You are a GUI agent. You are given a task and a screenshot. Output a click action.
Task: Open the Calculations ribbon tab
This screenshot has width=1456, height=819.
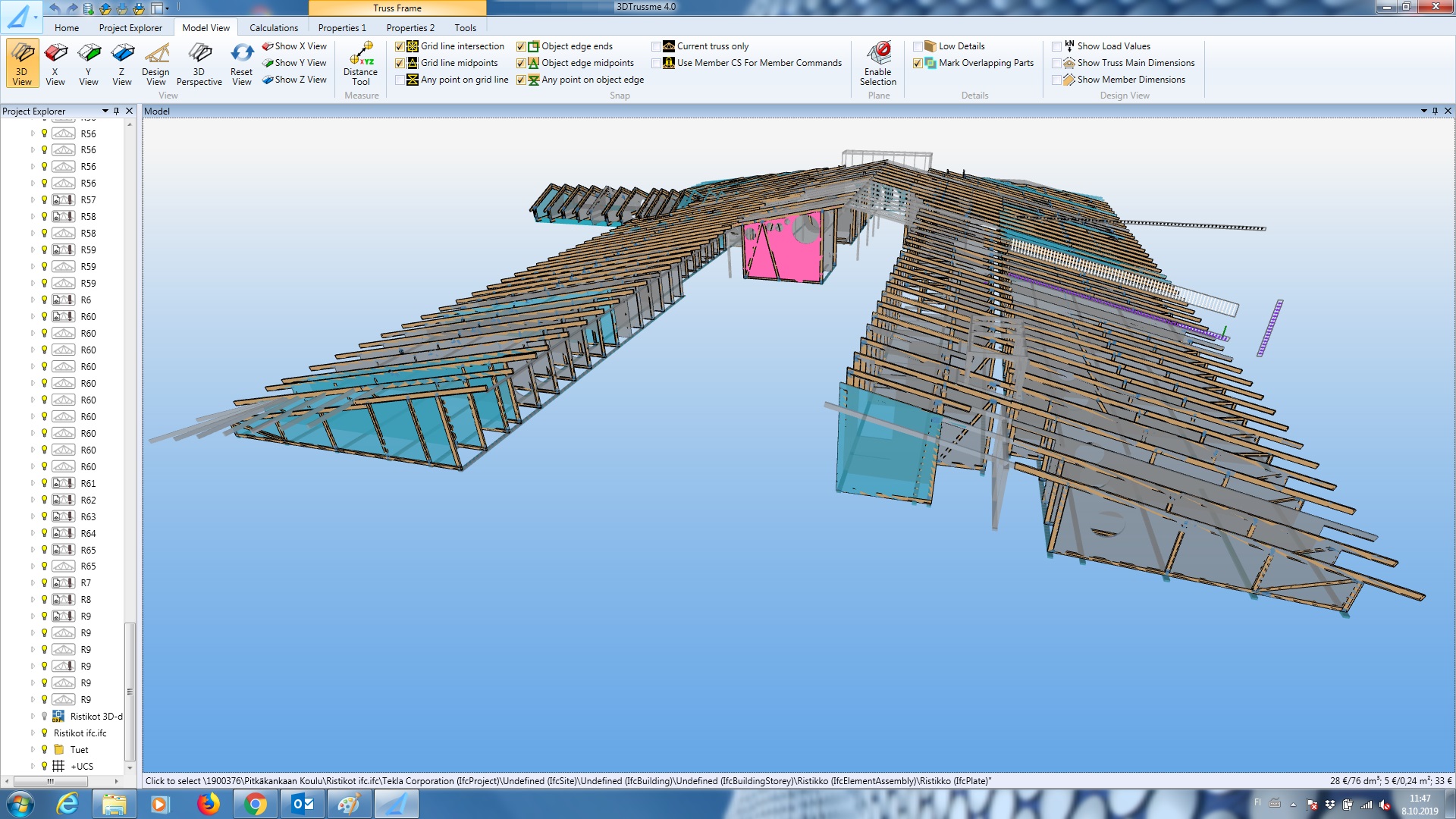274,28
